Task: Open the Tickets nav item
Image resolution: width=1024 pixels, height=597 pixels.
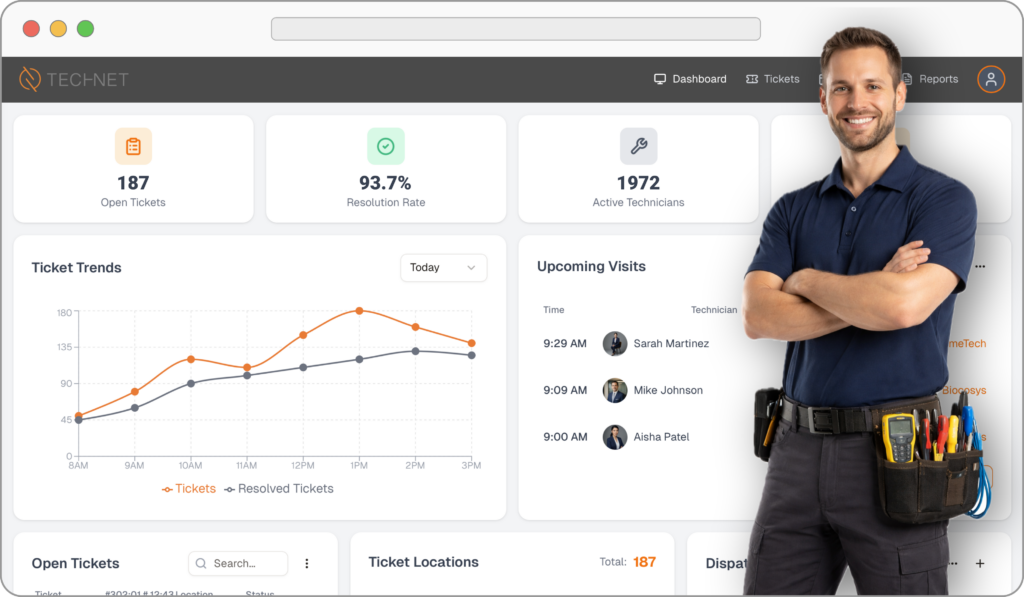Action: point(773,79)
